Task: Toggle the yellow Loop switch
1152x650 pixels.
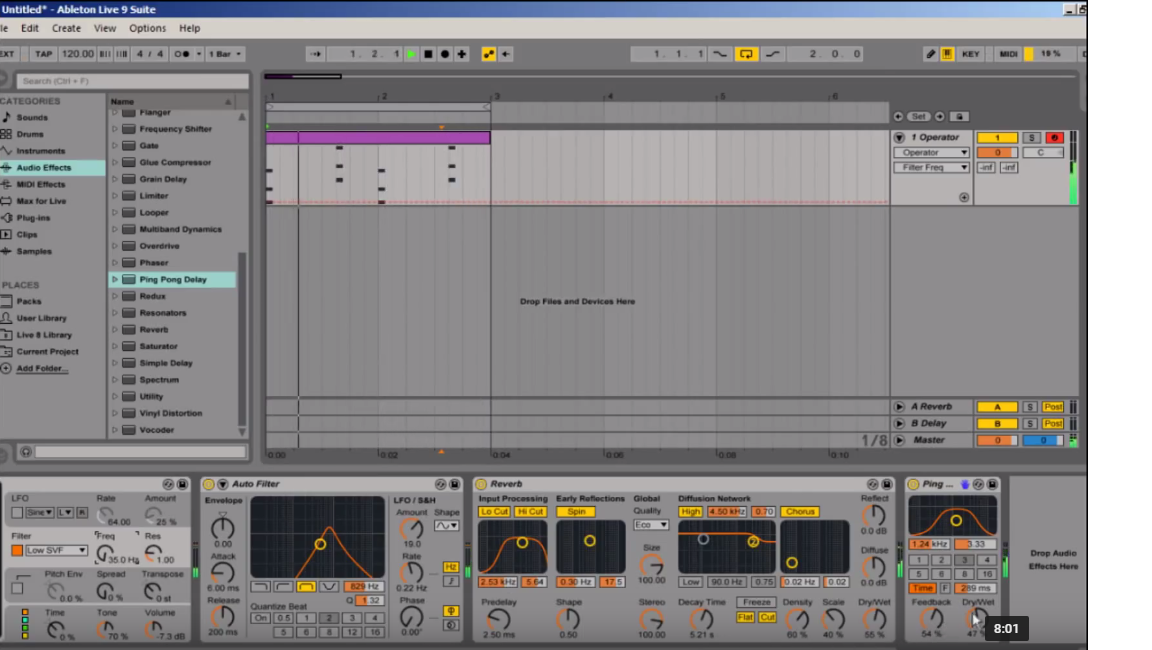Action: pos(746,54)
